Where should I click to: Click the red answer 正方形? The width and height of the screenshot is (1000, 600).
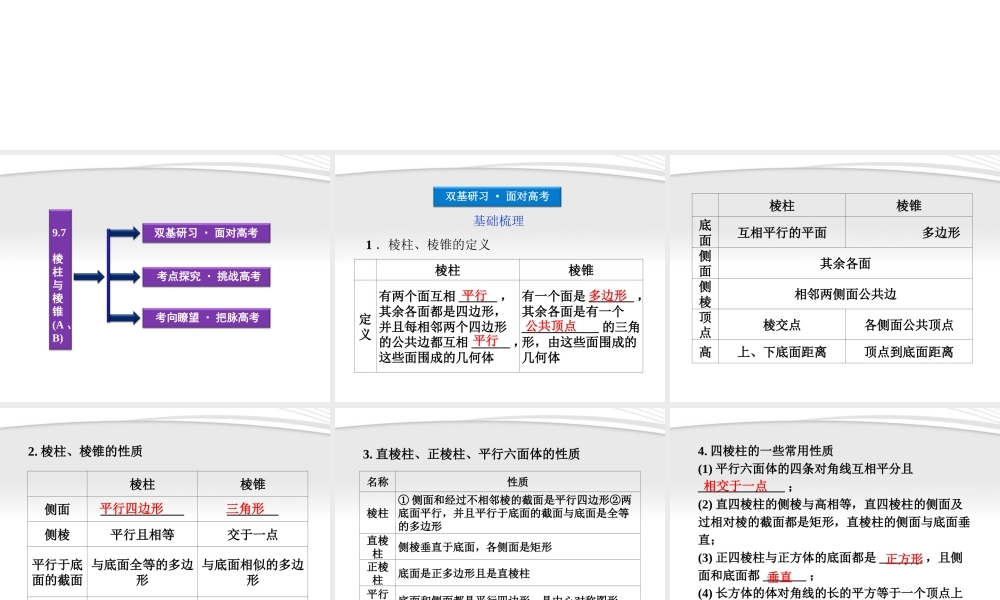coord(904,559)
